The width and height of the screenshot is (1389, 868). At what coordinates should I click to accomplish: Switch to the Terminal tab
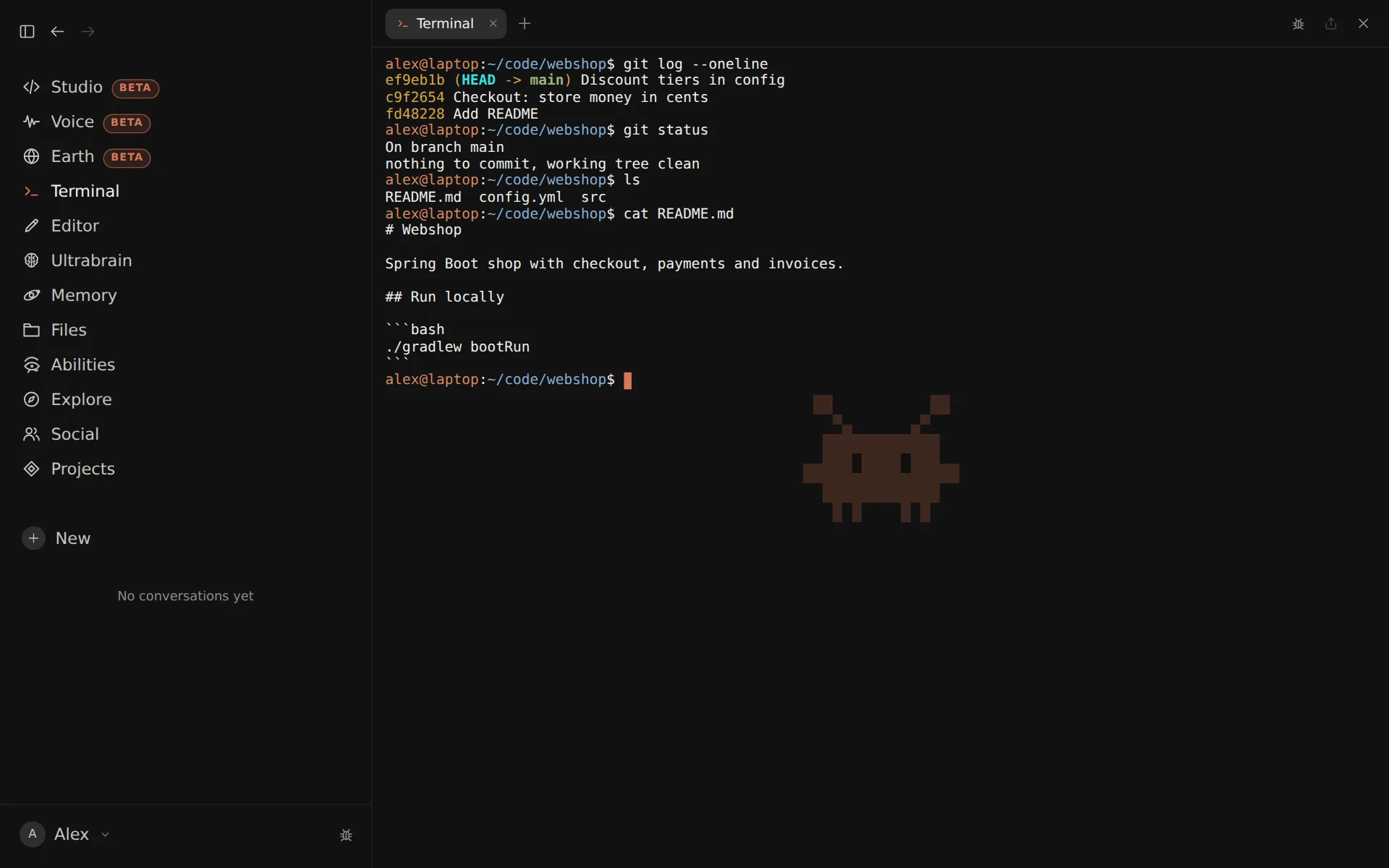pyautogui.click(x=444, y=24)
